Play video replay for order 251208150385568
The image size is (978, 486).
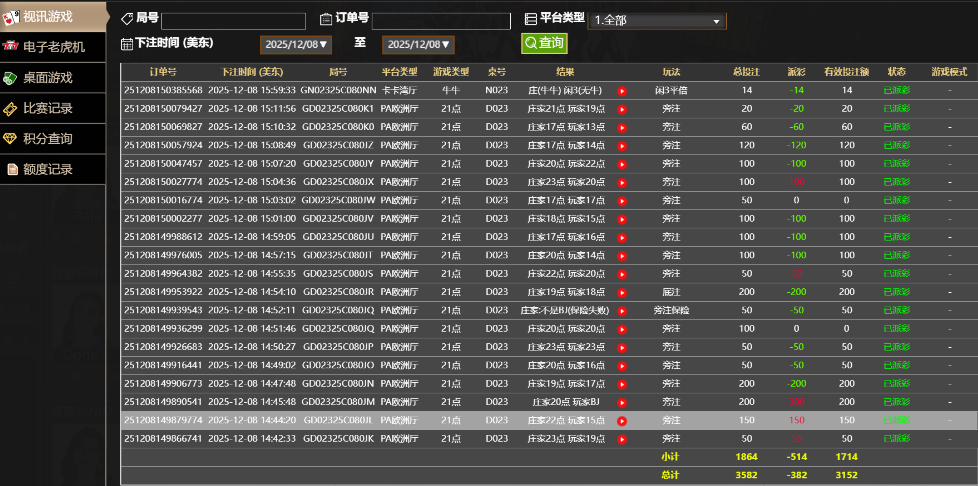621,90
